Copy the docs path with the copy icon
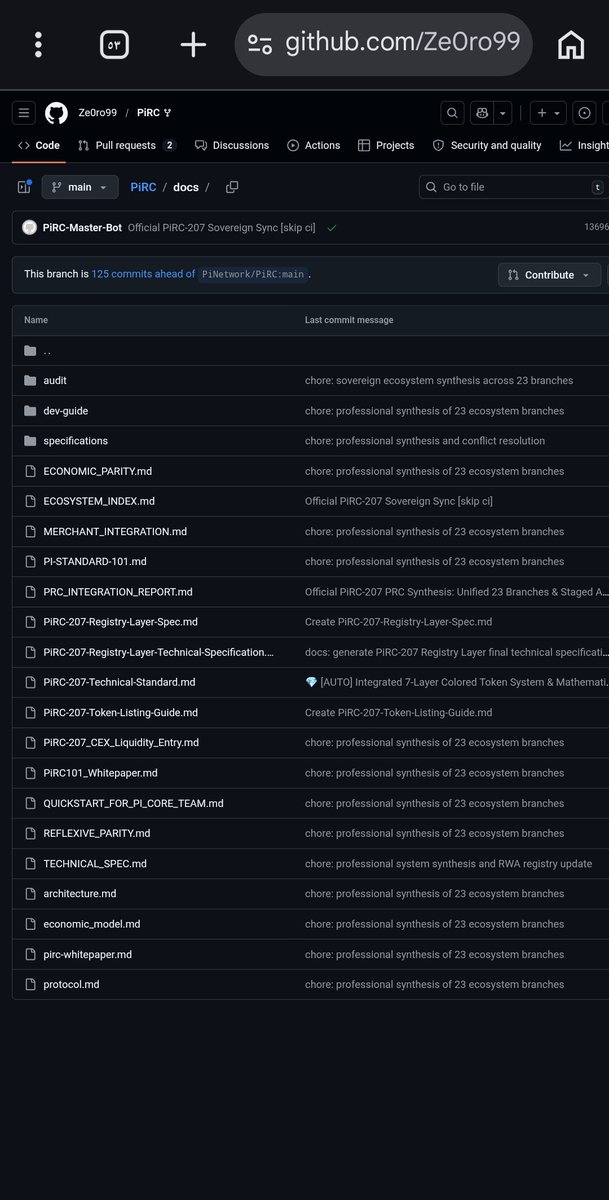This screenshot has height=1200, width=609. pos(232,187)
